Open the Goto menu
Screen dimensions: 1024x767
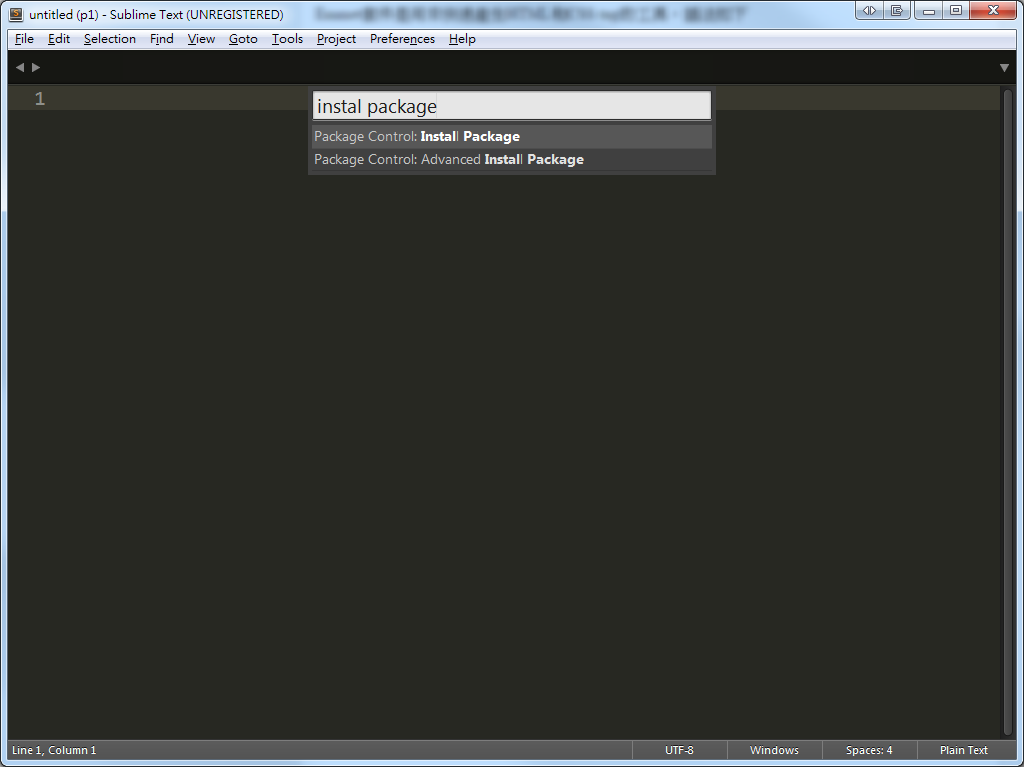(x=243, y=39)
